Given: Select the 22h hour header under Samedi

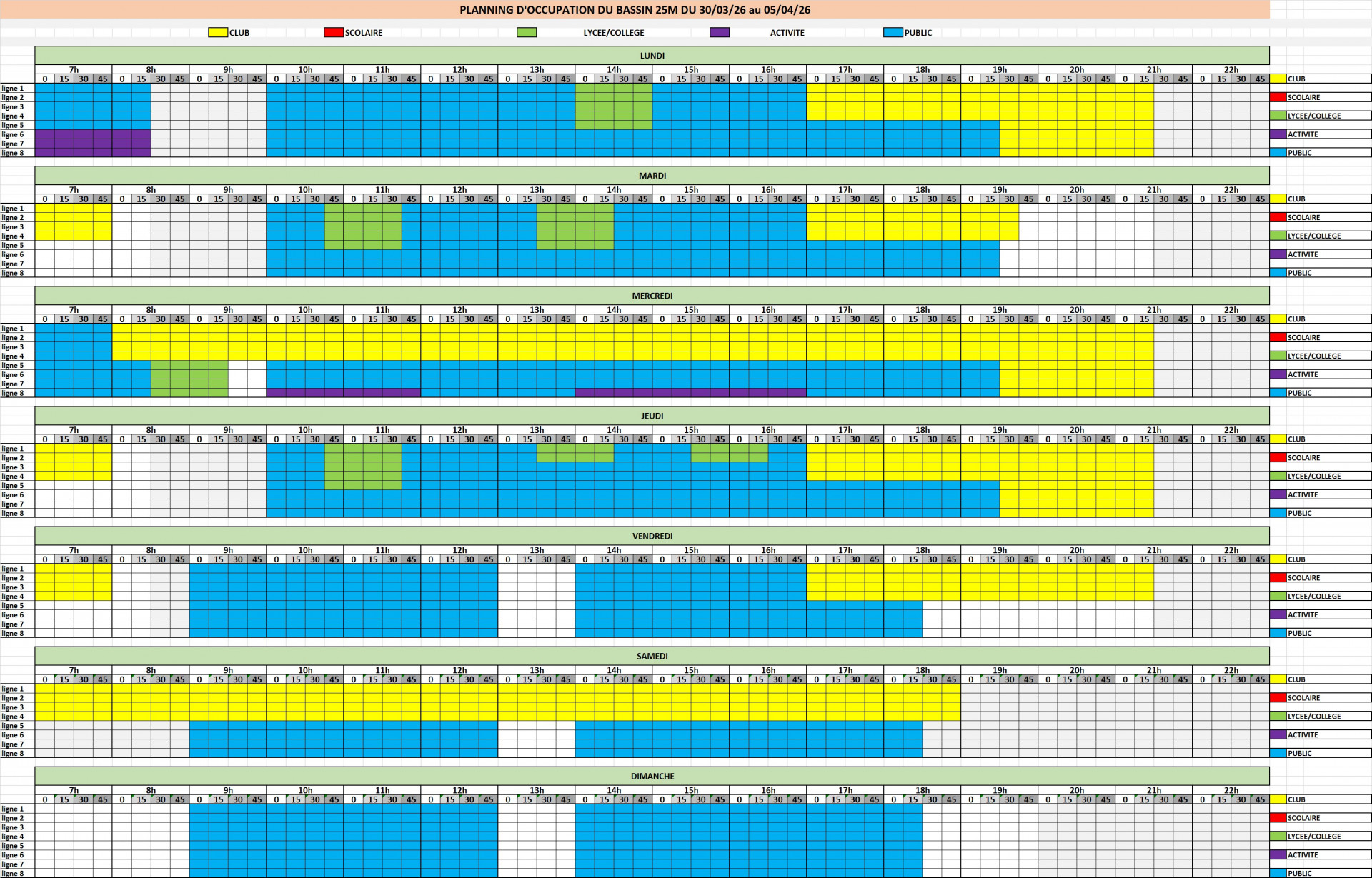Looking at the screenshot, I should tap(1231, 670).
